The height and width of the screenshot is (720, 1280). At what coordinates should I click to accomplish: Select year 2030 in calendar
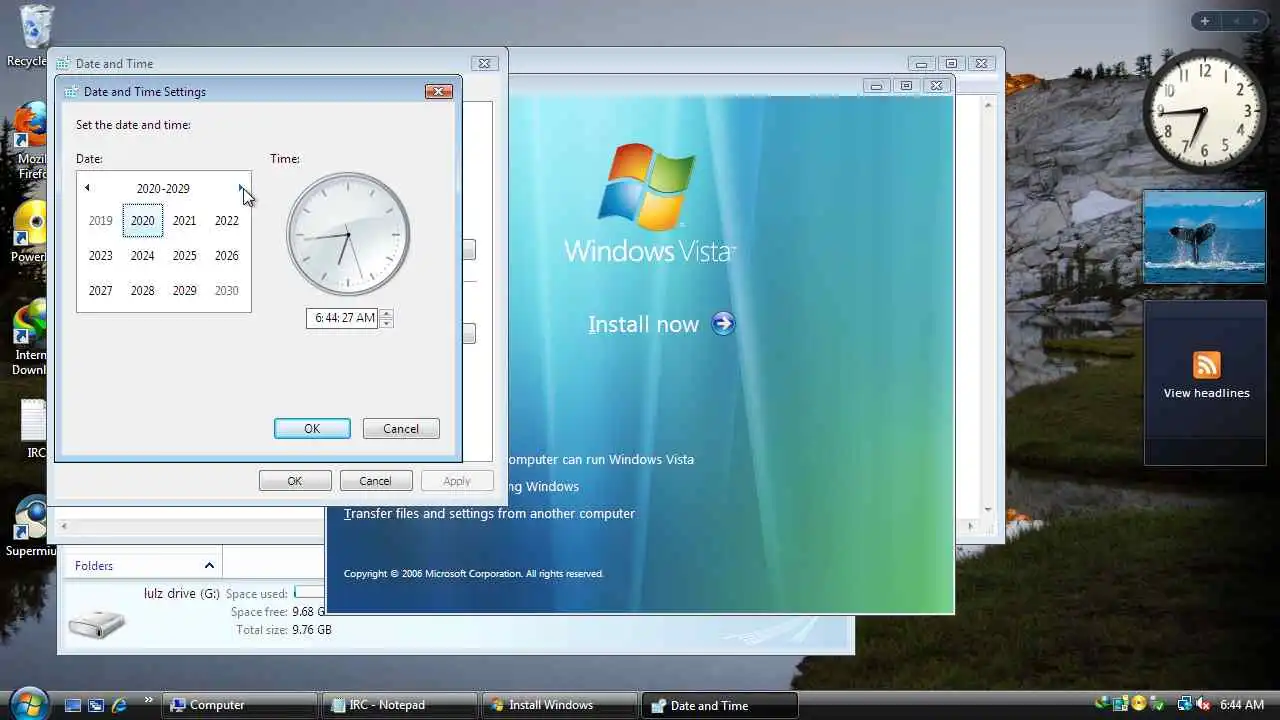227,291
